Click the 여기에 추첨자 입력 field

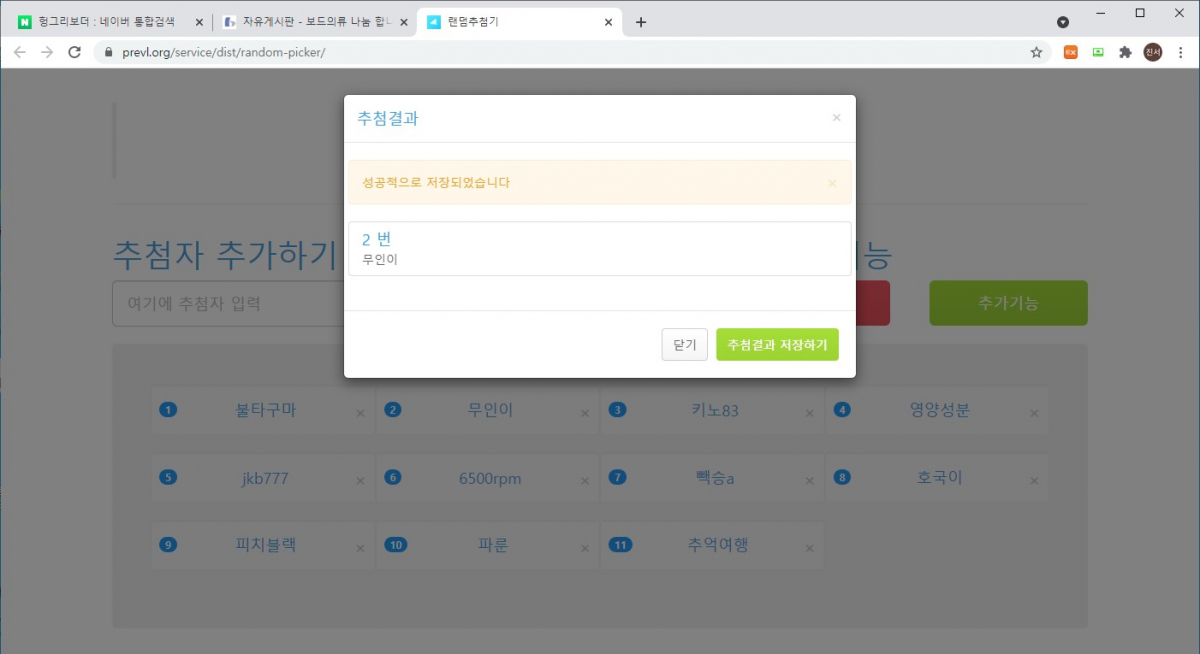[x=230, y=303]
